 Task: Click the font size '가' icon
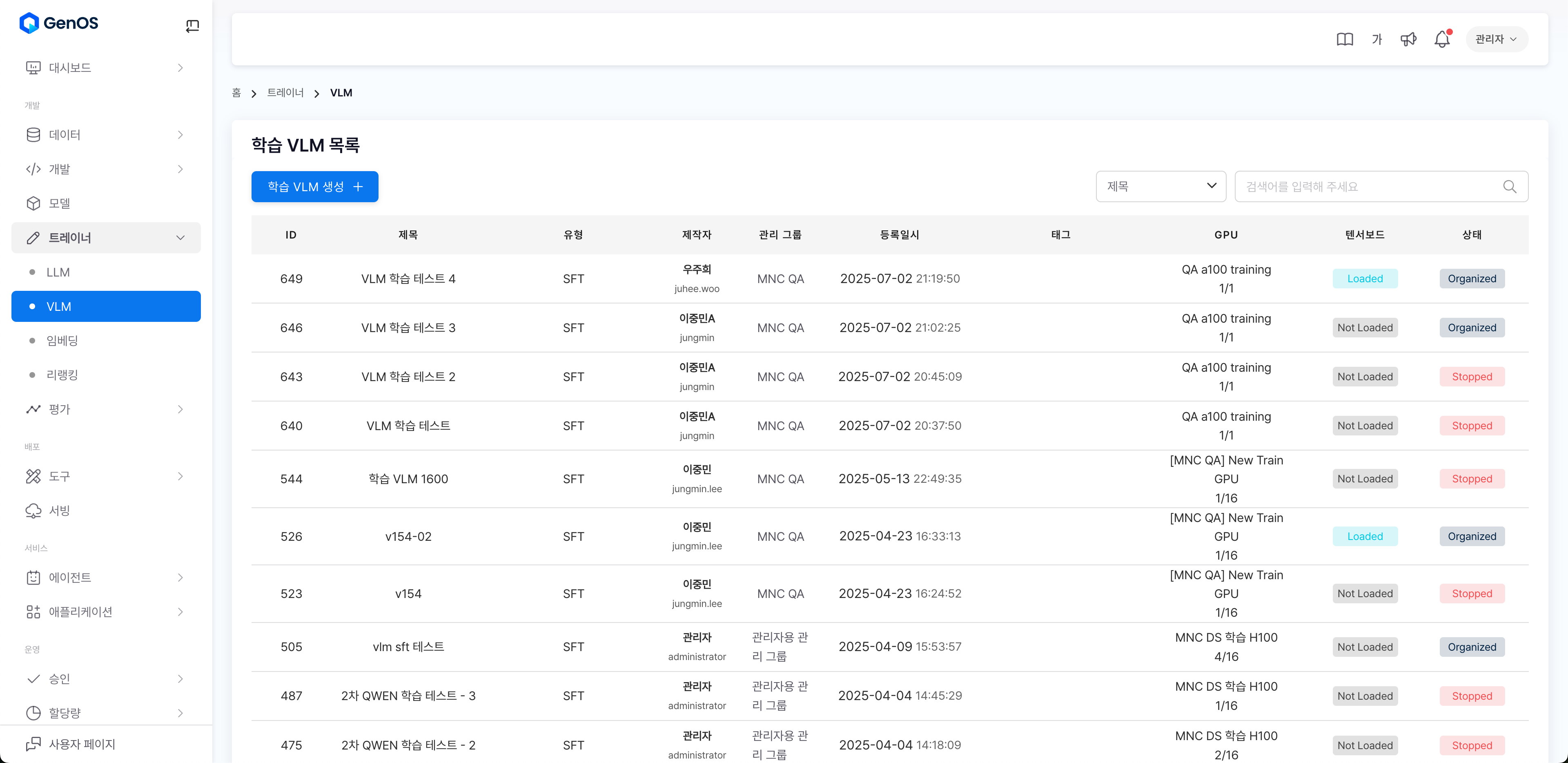pos(1376,40)
